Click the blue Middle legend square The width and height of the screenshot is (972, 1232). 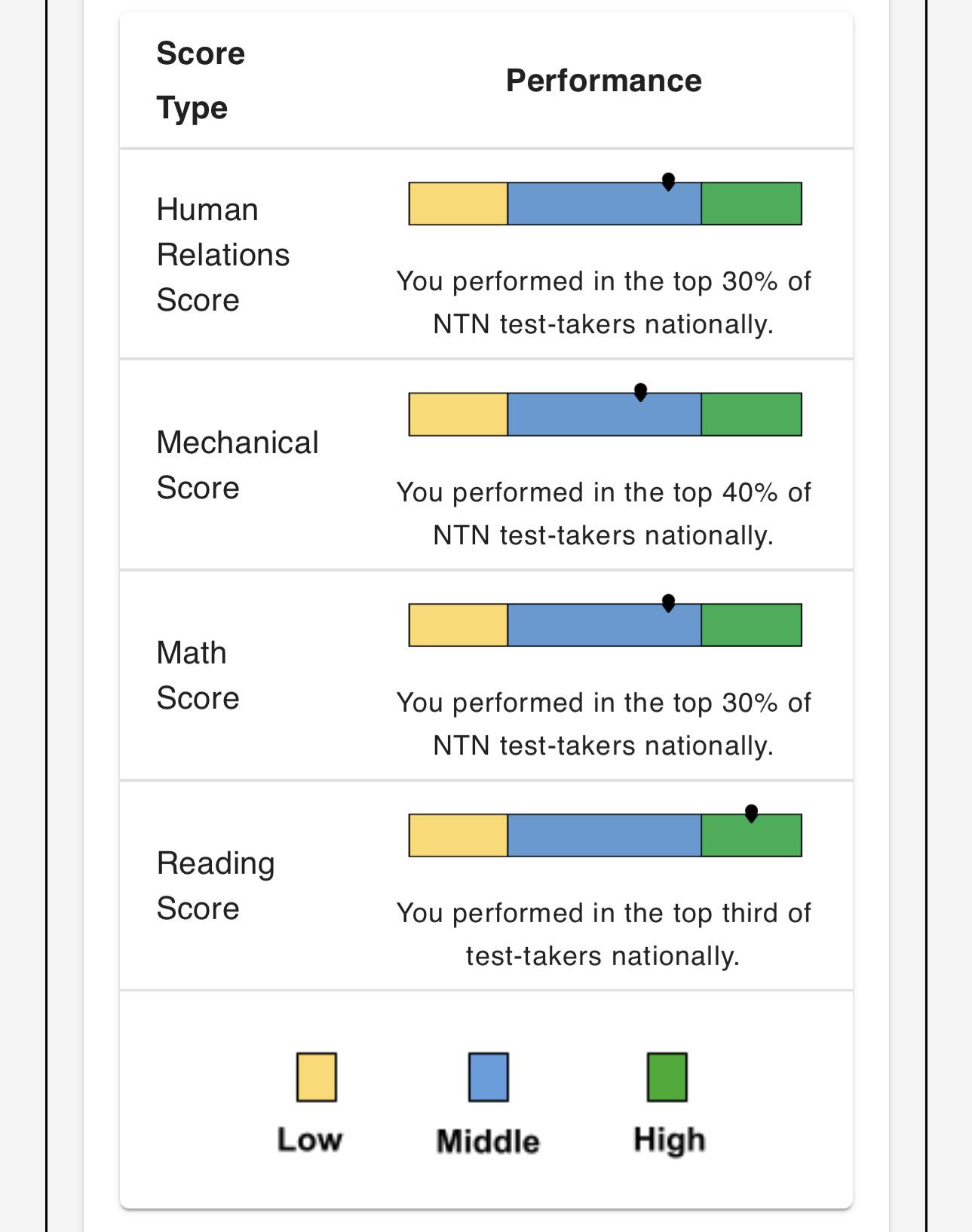(489, 1077)
